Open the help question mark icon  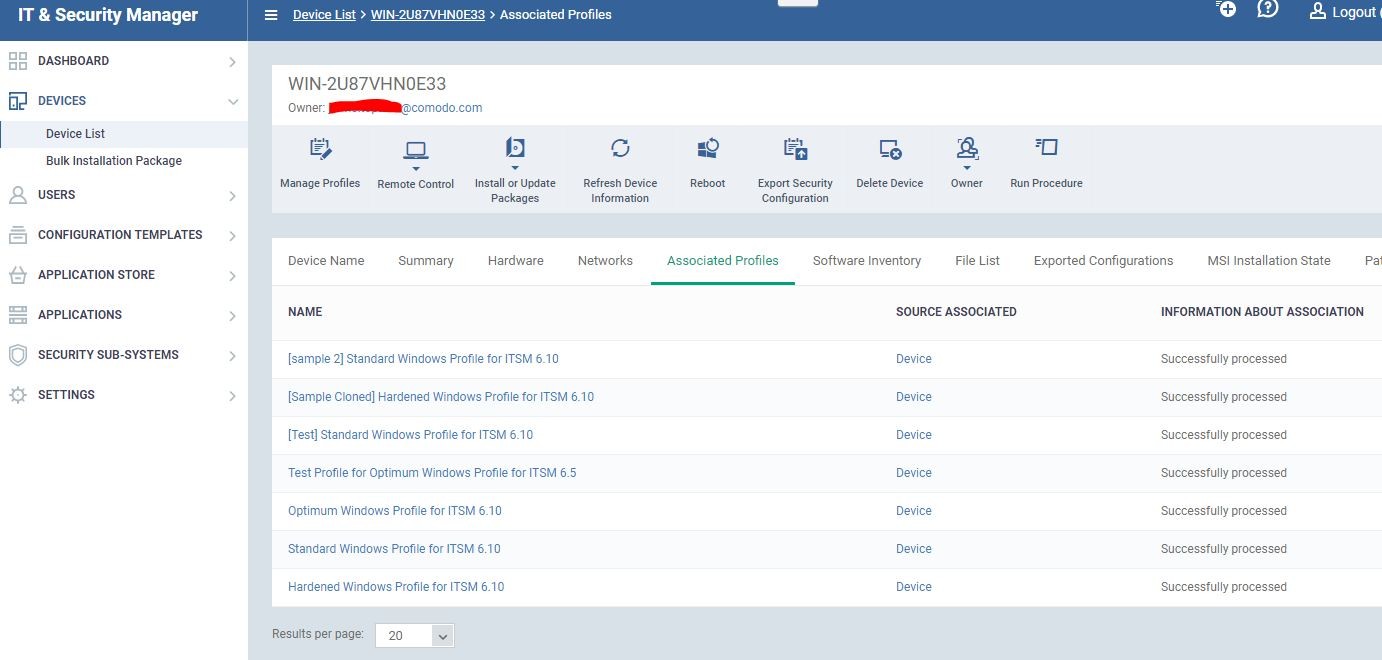pos(1268,9)
